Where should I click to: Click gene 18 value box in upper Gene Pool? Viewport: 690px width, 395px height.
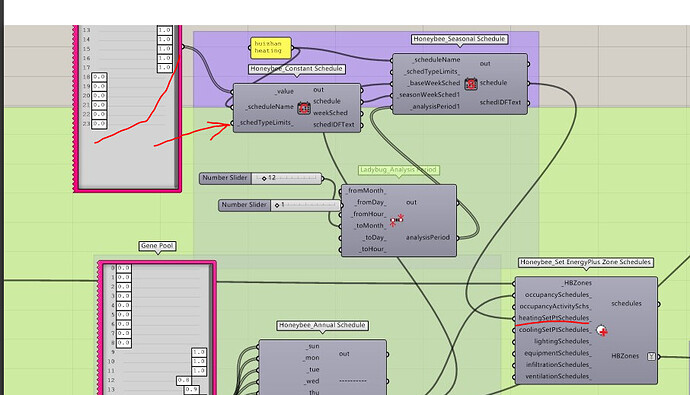click(x=99, y=77)
